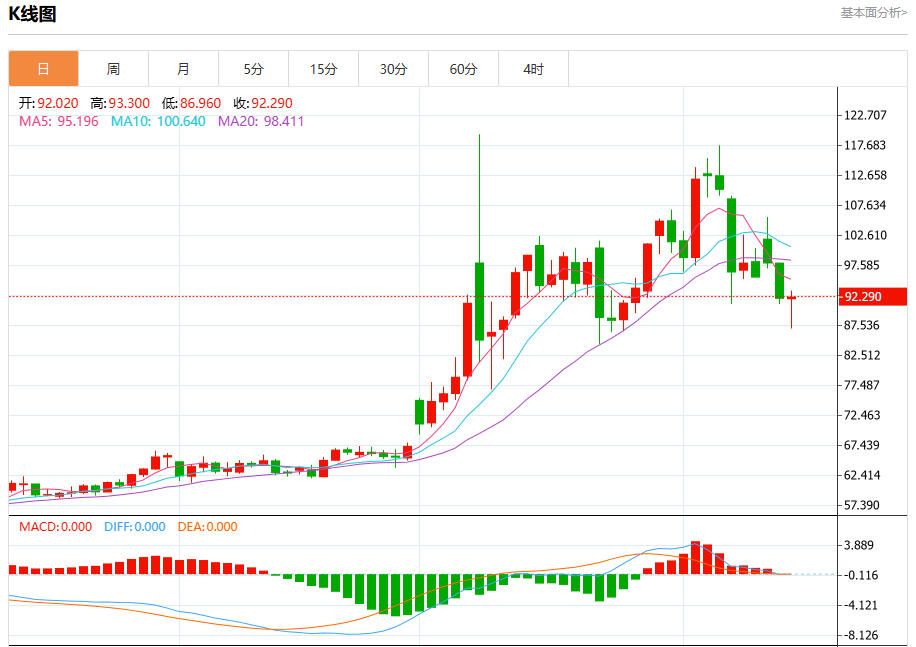Click the tallest red MACD histogram bar
916x647 pixels.
(x=695, y=558)
